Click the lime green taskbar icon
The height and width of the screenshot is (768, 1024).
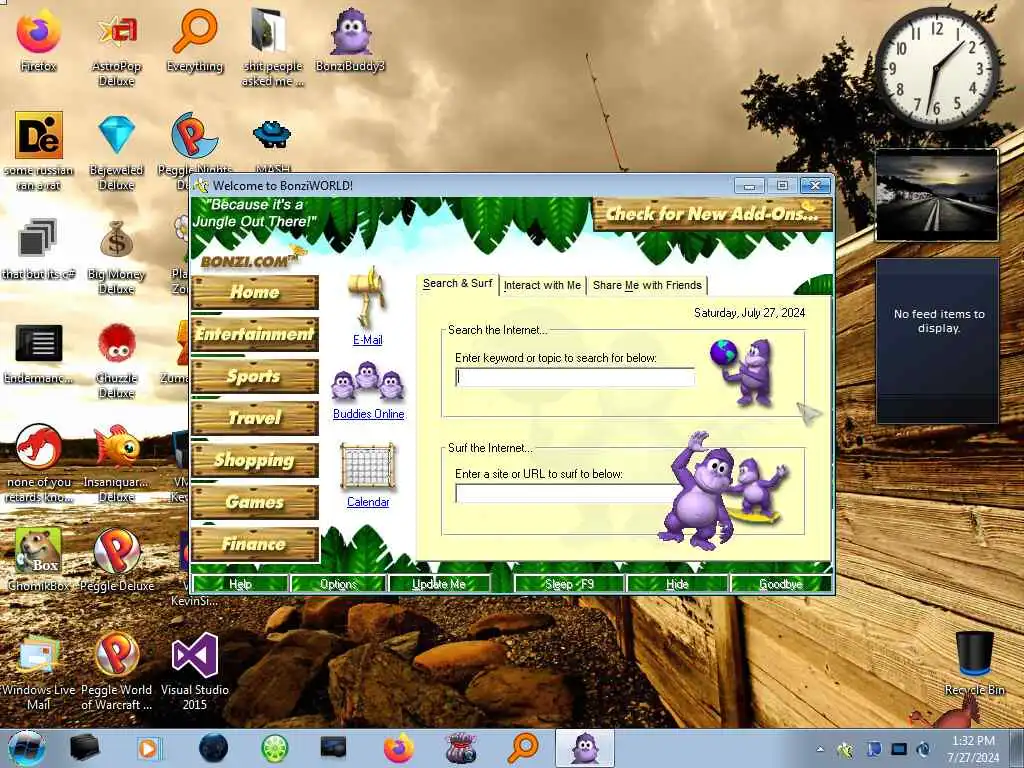tap(274, 748)
